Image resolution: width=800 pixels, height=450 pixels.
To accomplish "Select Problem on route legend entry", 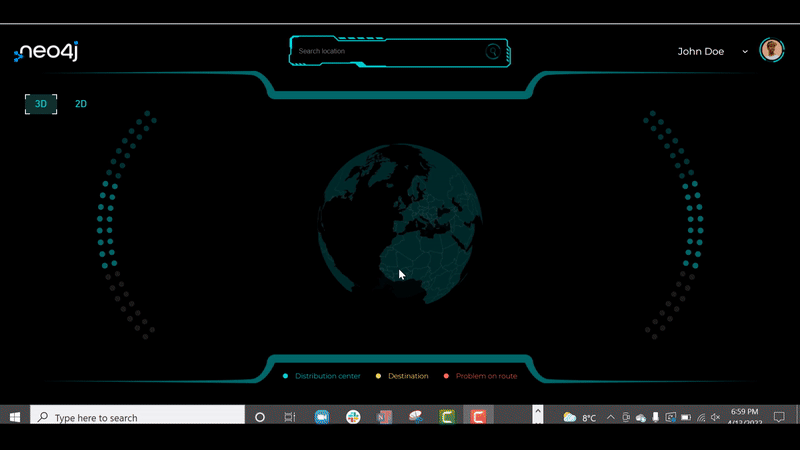I will [x=480, y=376].
